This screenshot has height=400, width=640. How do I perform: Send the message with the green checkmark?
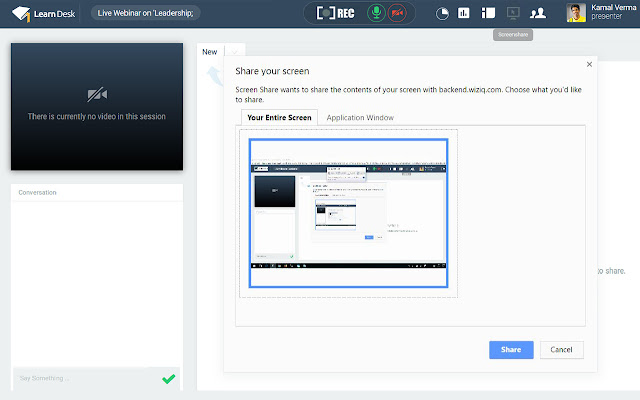coord(169,379)
